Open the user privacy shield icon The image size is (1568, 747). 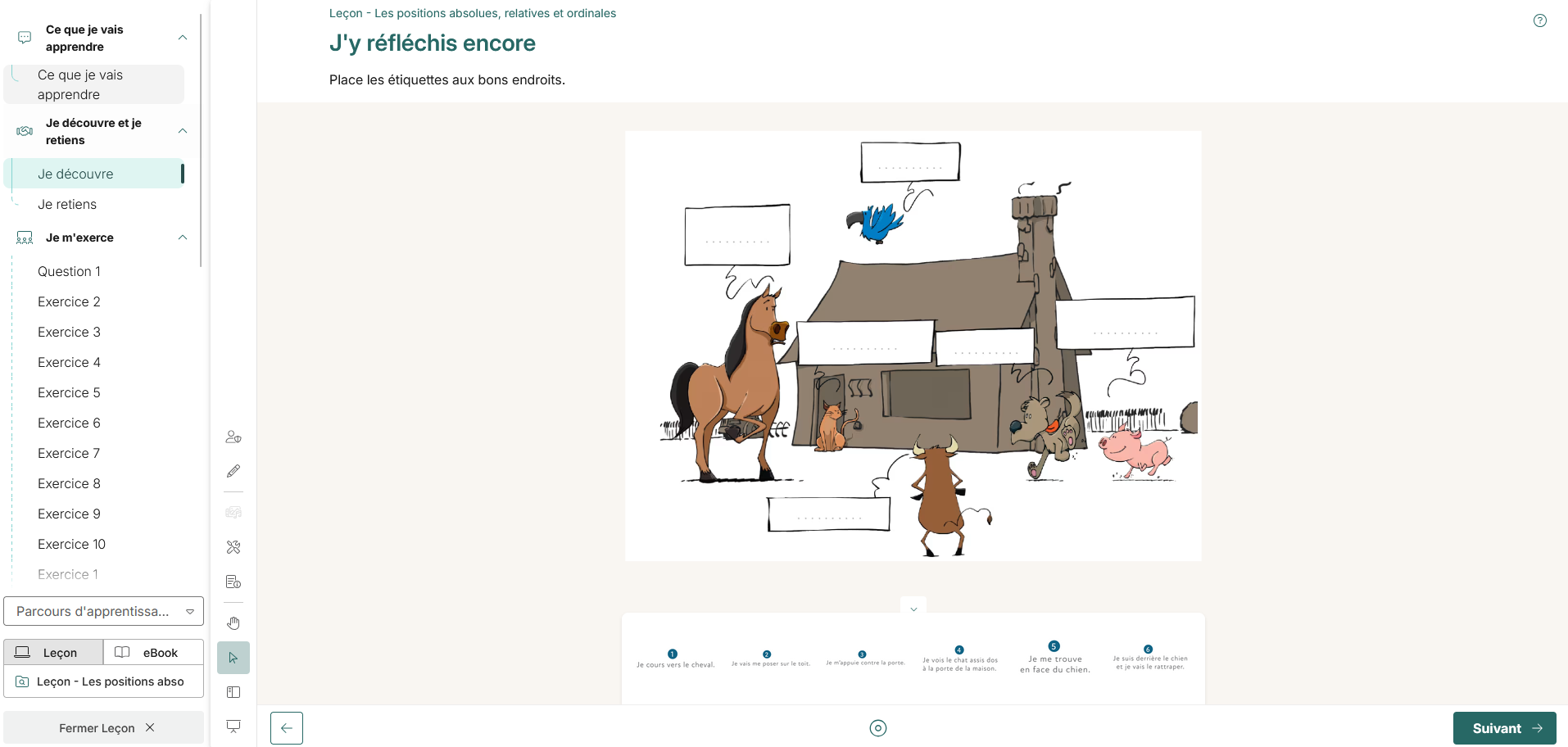(x=233, y=437)
